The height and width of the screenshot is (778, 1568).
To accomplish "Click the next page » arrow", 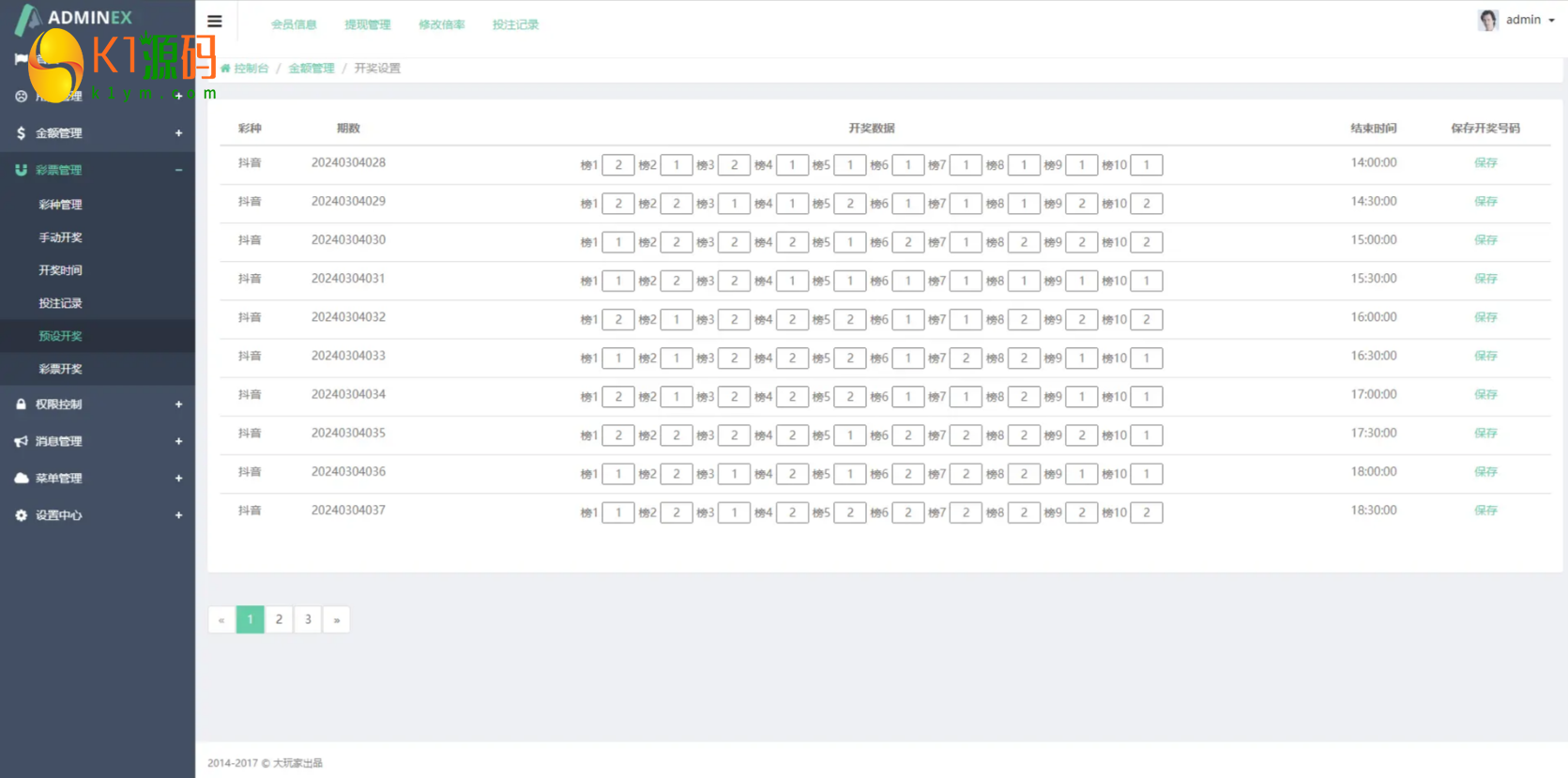I will coord(337,619).
